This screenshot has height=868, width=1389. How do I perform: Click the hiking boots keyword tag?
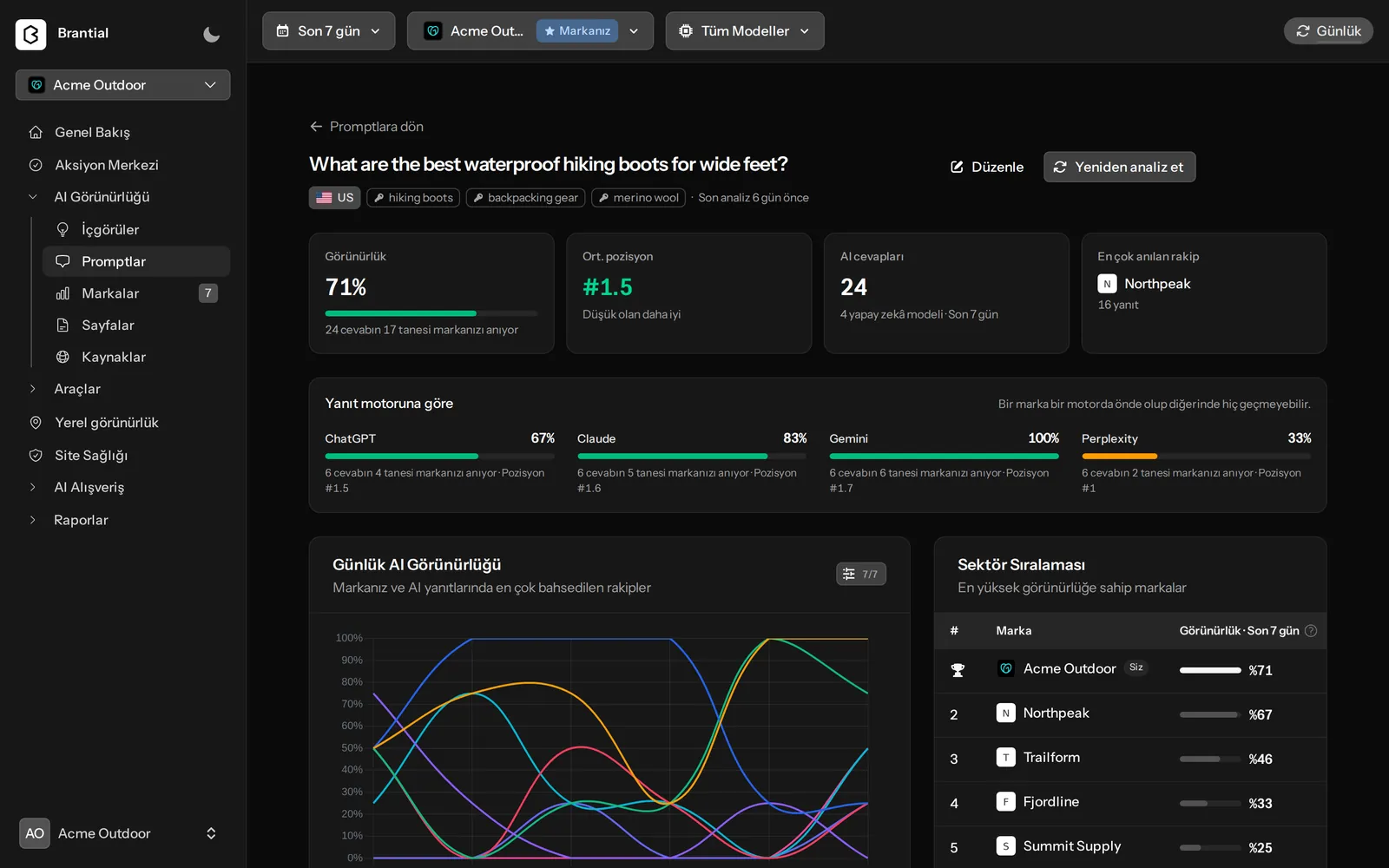click(413, 198)
